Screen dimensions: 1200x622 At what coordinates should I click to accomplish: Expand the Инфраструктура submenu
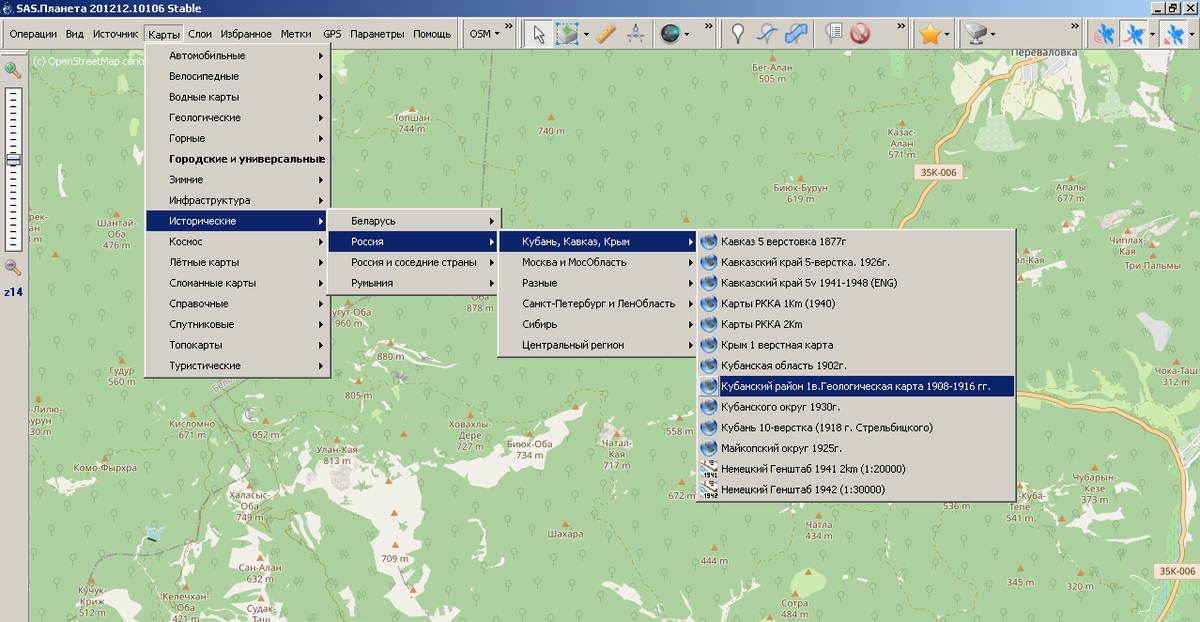[x=237, y=200]
